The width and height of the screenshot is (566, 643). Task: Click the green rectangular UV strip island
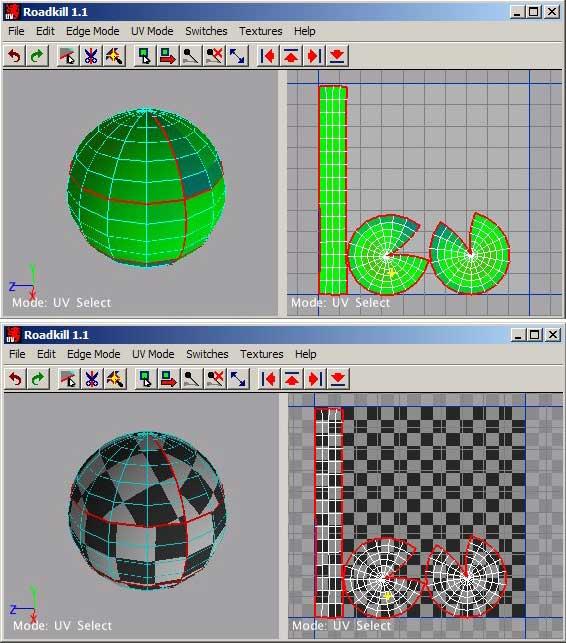333,190
